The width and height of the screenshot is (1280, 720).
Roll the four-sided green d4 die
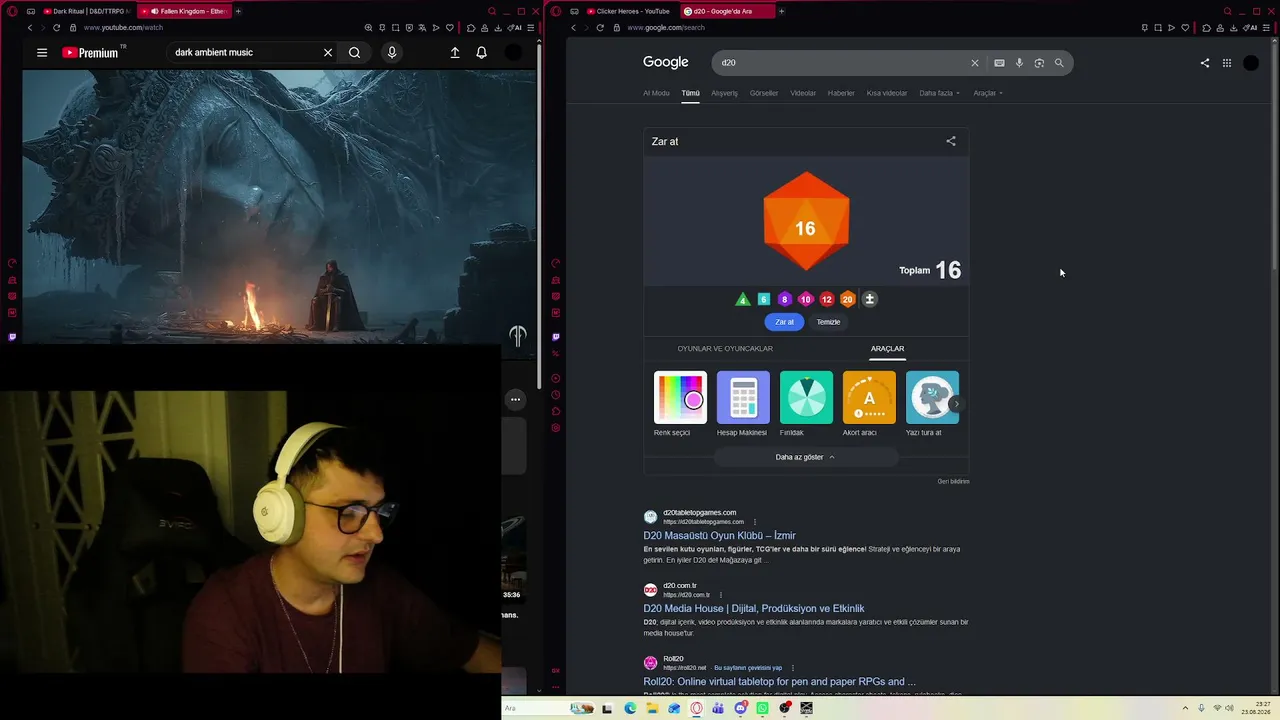pos(742,299)
